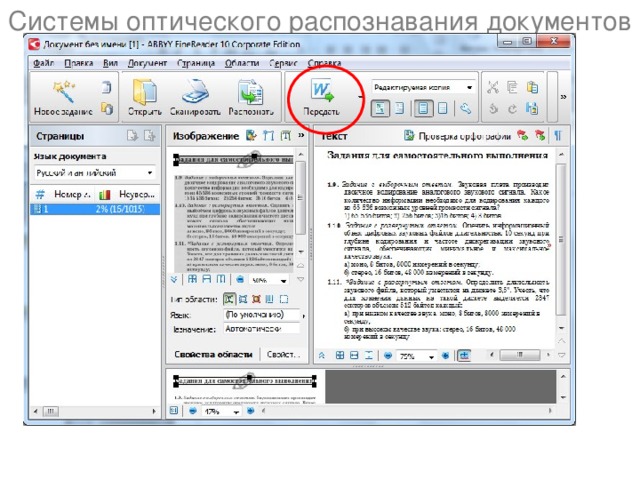The image size is (640, 480).
Task: Click the Текст panel horizontal scrollbar thumb
Action: (x=520, y=355)
